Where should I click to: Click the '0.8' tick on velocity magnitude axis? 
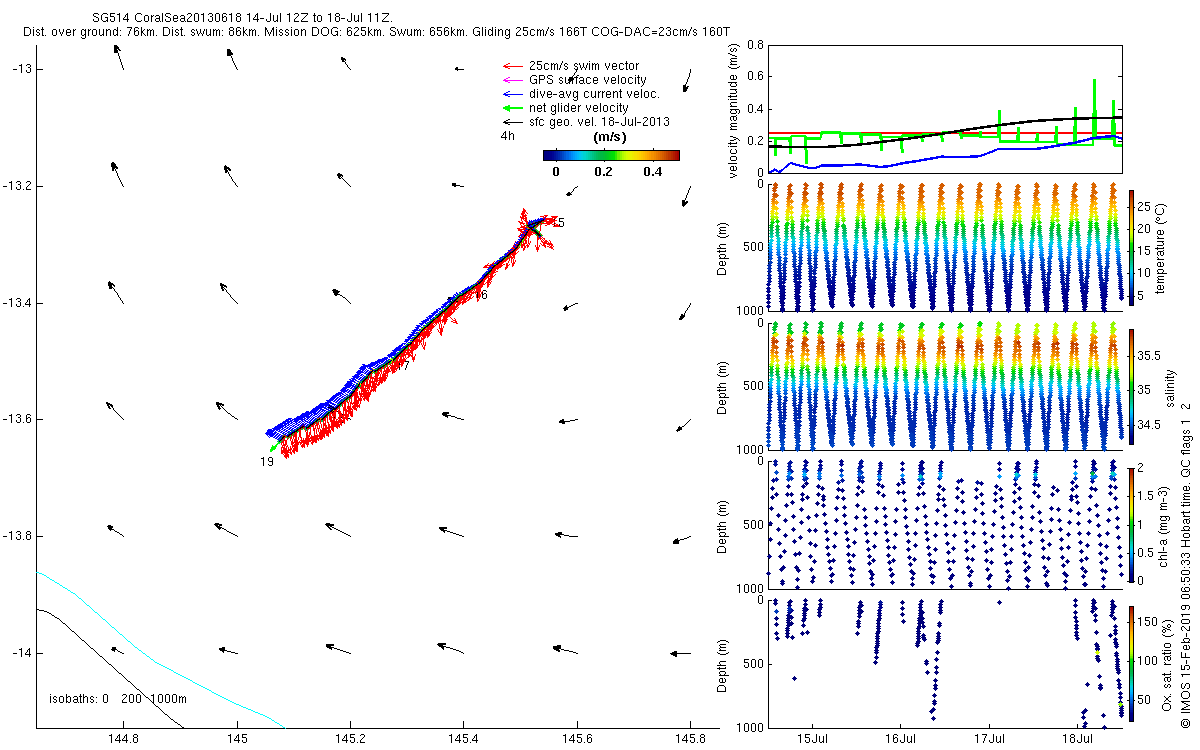point(754,46)
